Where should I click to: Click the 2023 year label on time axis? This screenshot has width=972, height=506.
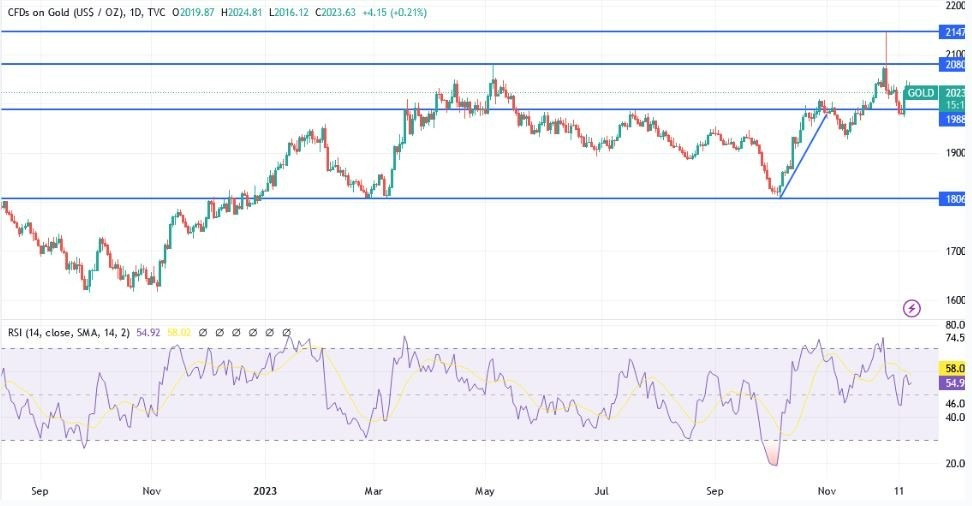(x=265, y=491)
